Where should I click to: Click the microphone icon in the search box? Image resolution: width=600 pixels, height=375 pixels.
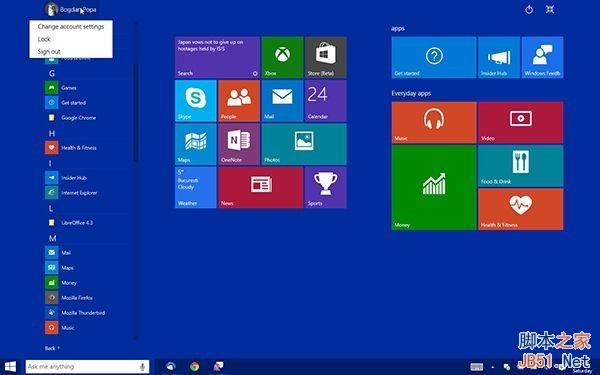click(x=142, y=367)
